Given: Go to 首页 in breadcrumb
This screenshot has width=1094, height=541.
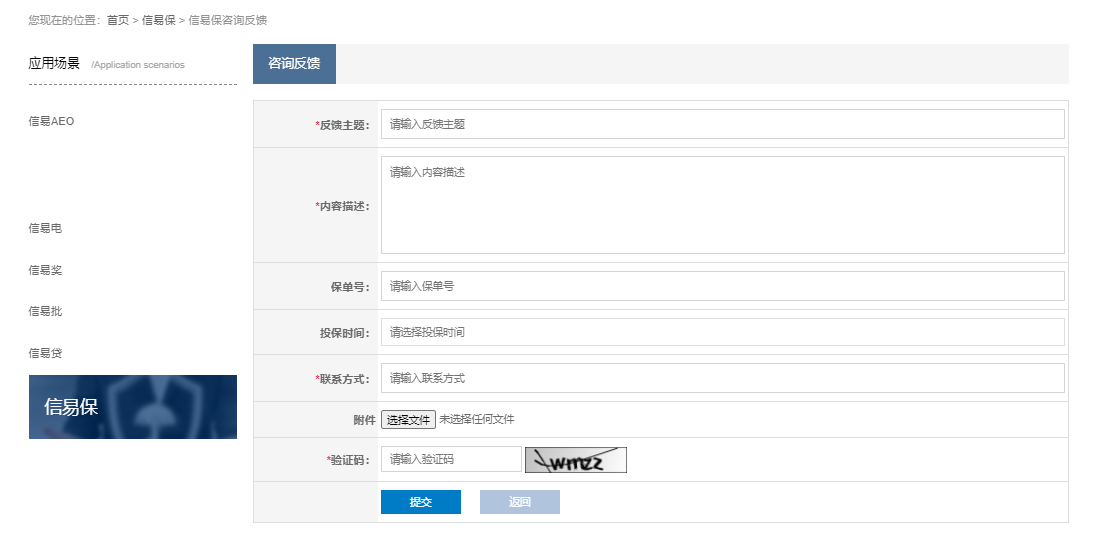Looking at the screenshot, I should point(118,20).
